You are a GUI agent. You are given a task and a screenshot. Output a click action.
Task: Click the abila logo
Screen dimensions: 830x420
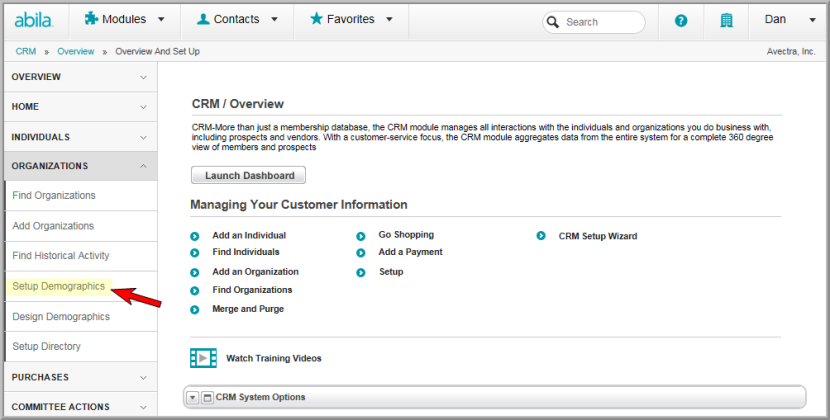click(33, 21)
